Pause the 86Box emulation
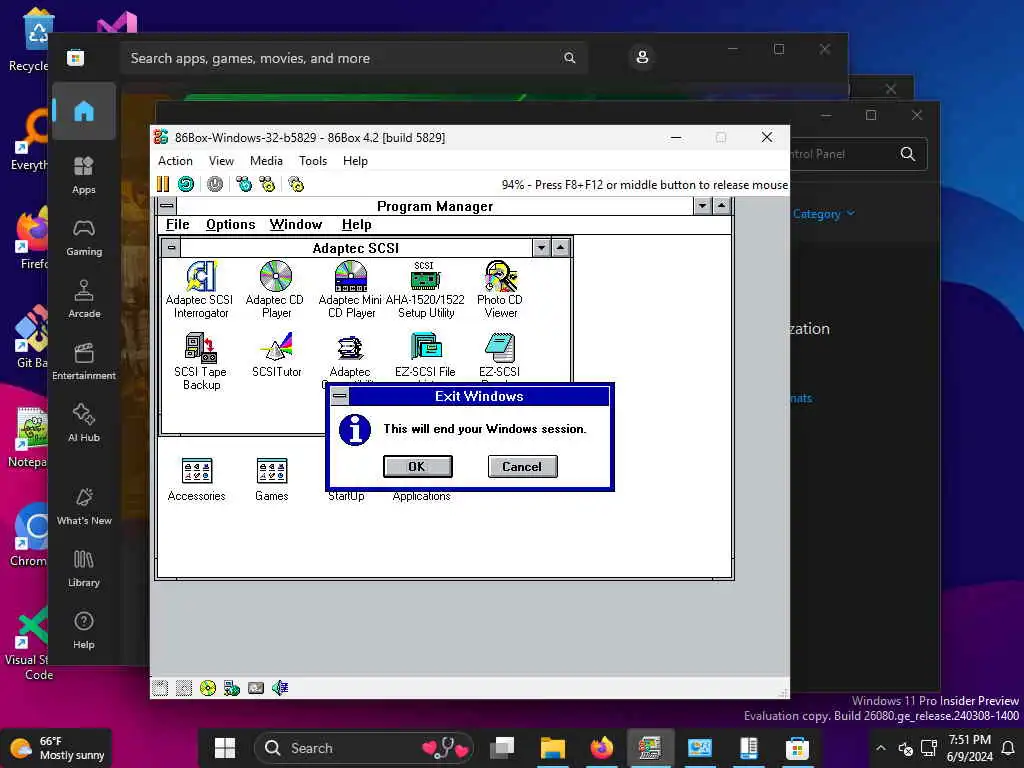The image size is (1024, 768). [x=163, y=184]
